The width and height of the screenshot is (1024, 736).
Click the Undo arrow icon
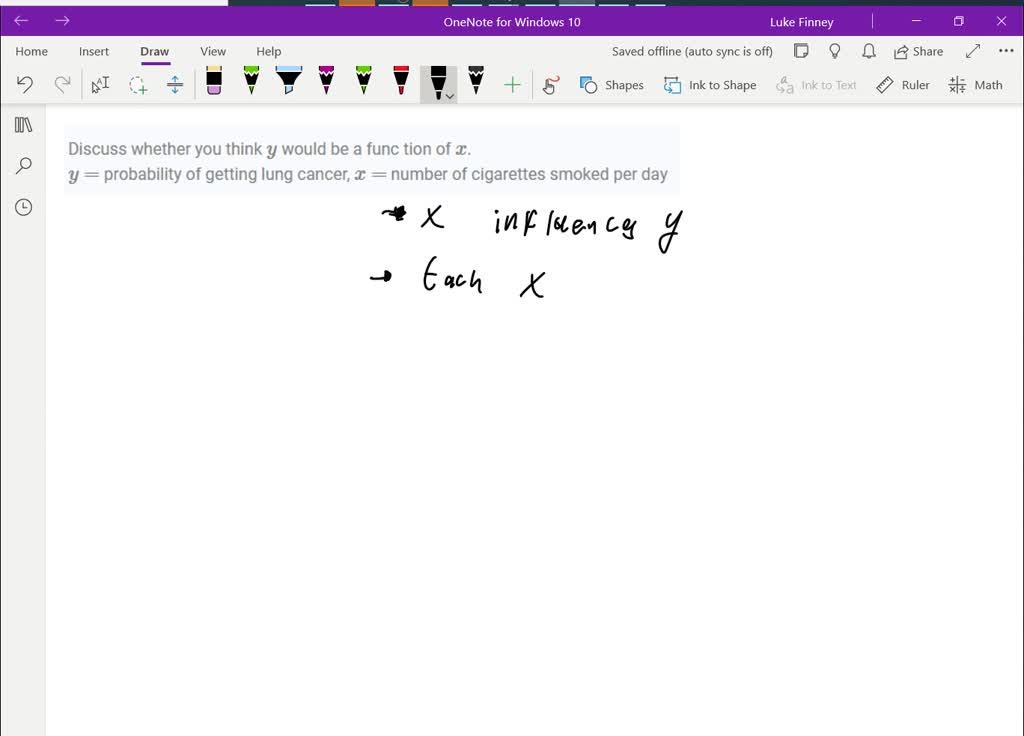(25, 85)
